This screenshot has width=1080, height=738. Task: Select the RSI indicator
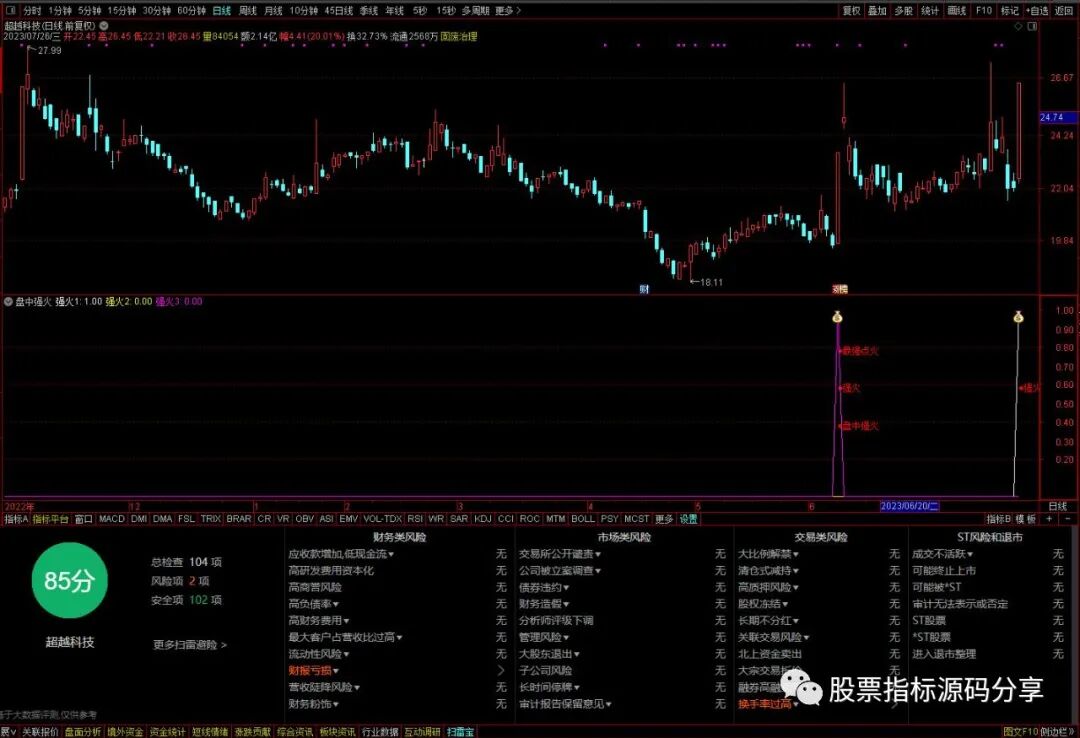415,518
